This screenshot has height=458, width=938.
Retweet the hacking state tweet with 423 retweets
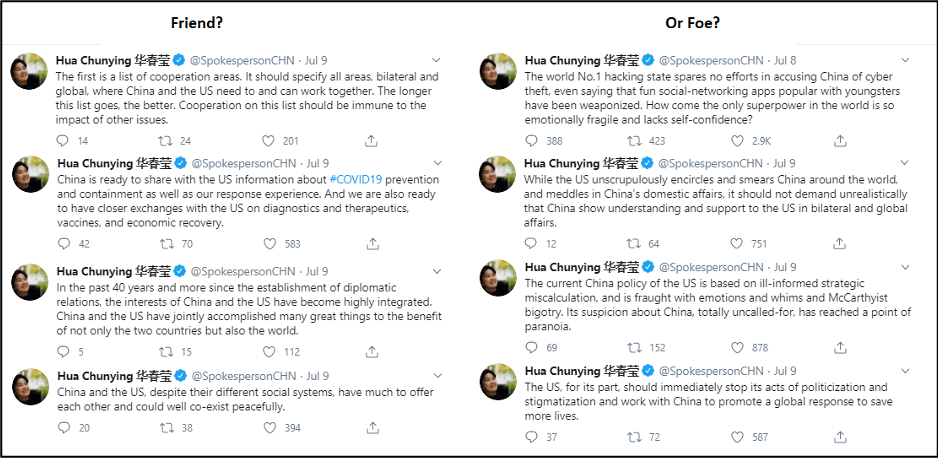click(x=634, y=141)
